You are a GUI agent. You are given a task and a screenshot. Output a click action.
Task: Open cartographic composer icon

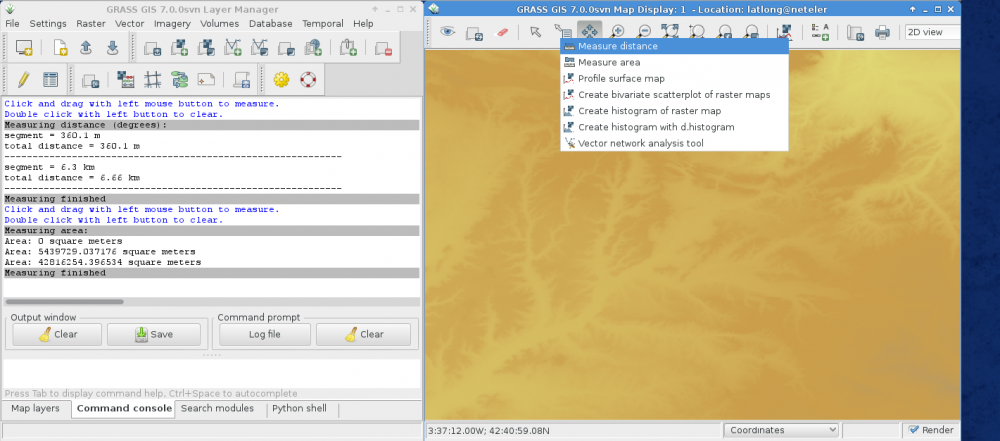pos(206,79)
